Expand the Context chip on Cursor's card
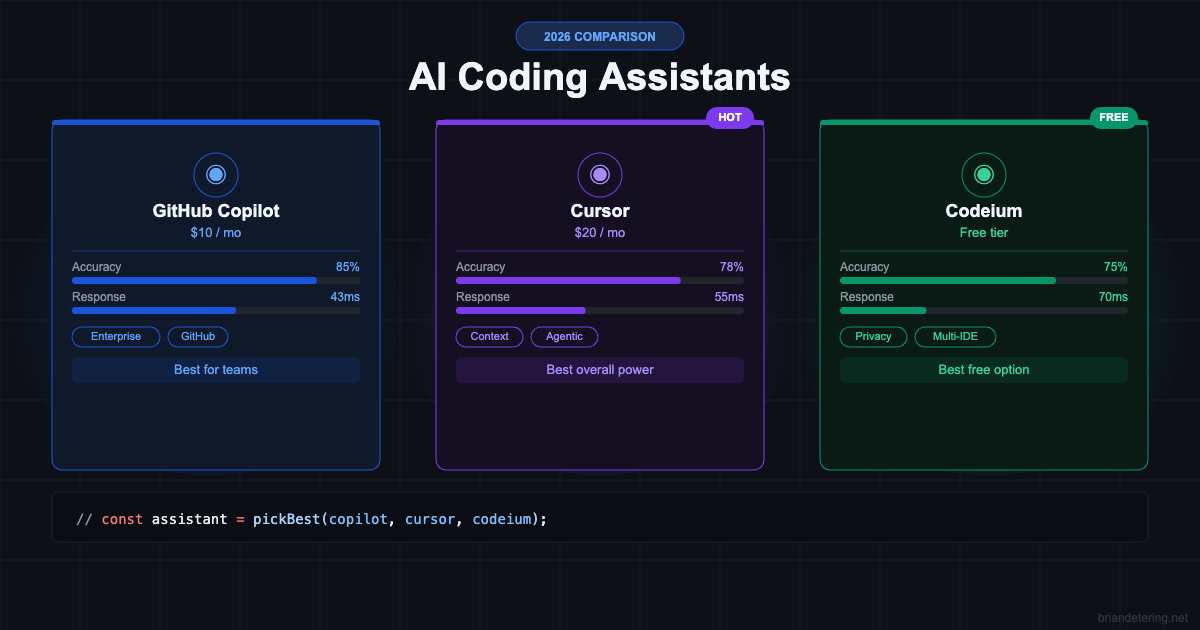The height and width of the screenshot is (630, 1200). pos(489,337)
